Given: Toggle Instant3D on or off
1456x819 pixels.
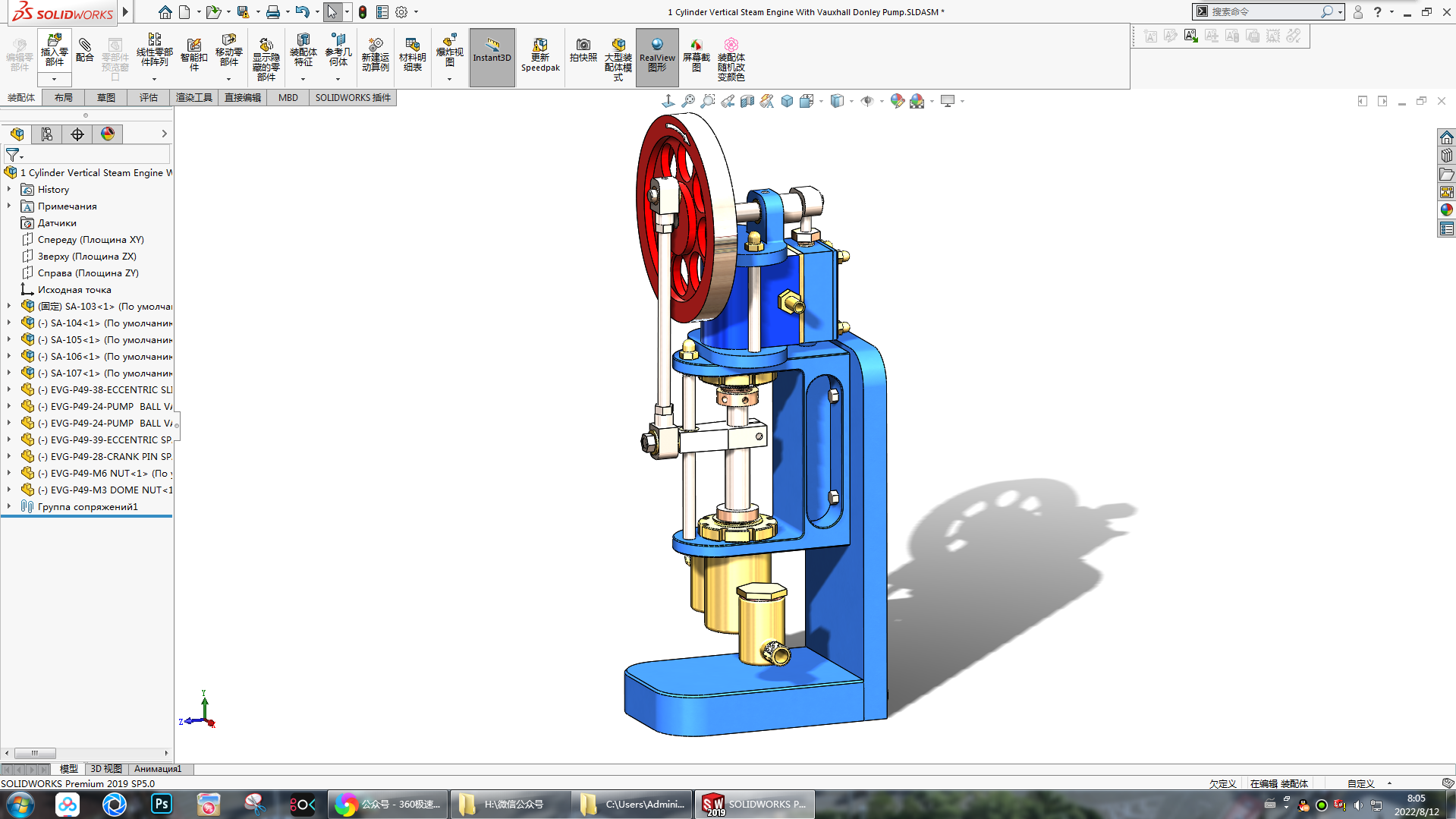Looking at the screenshot, I should tap(492, 58).
